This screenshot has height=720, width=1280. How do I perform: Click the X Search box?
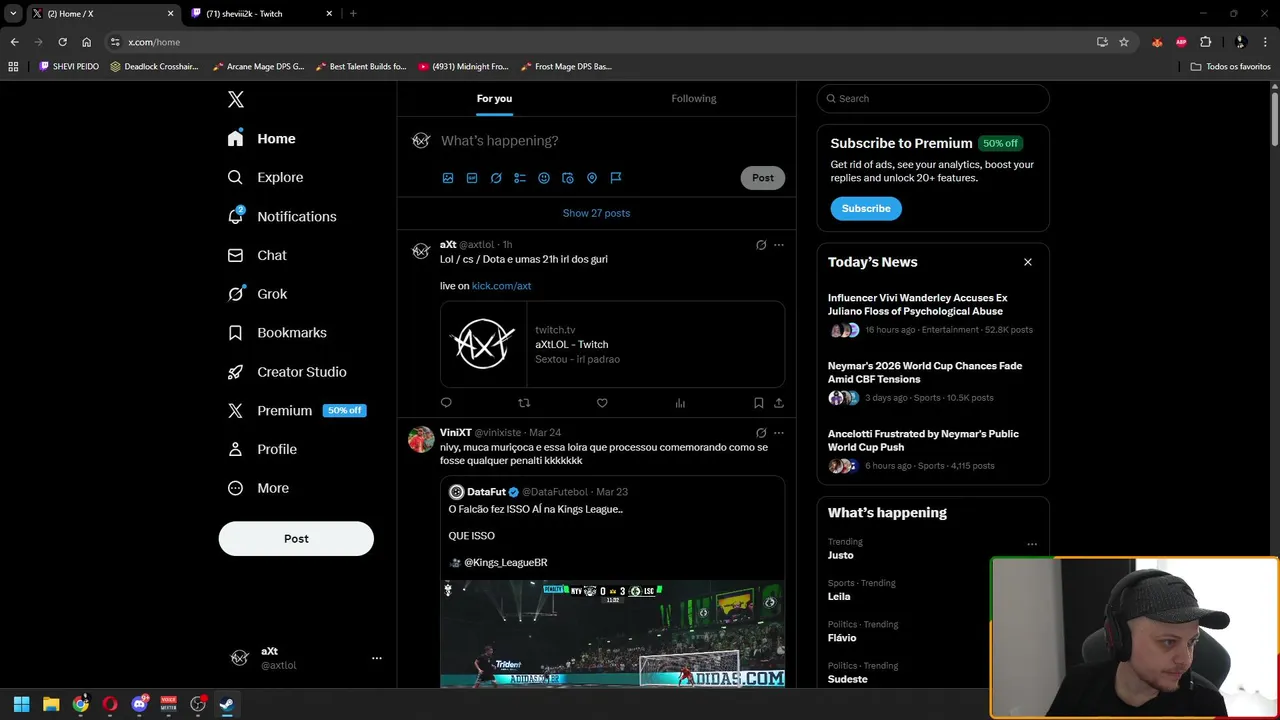coord(933,98)
